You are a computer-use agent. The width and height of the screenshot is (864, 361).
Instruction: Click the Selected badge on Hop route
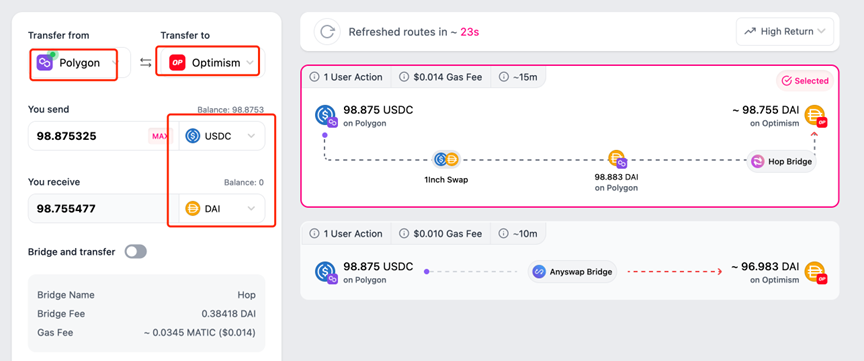(x=805, y=81)
